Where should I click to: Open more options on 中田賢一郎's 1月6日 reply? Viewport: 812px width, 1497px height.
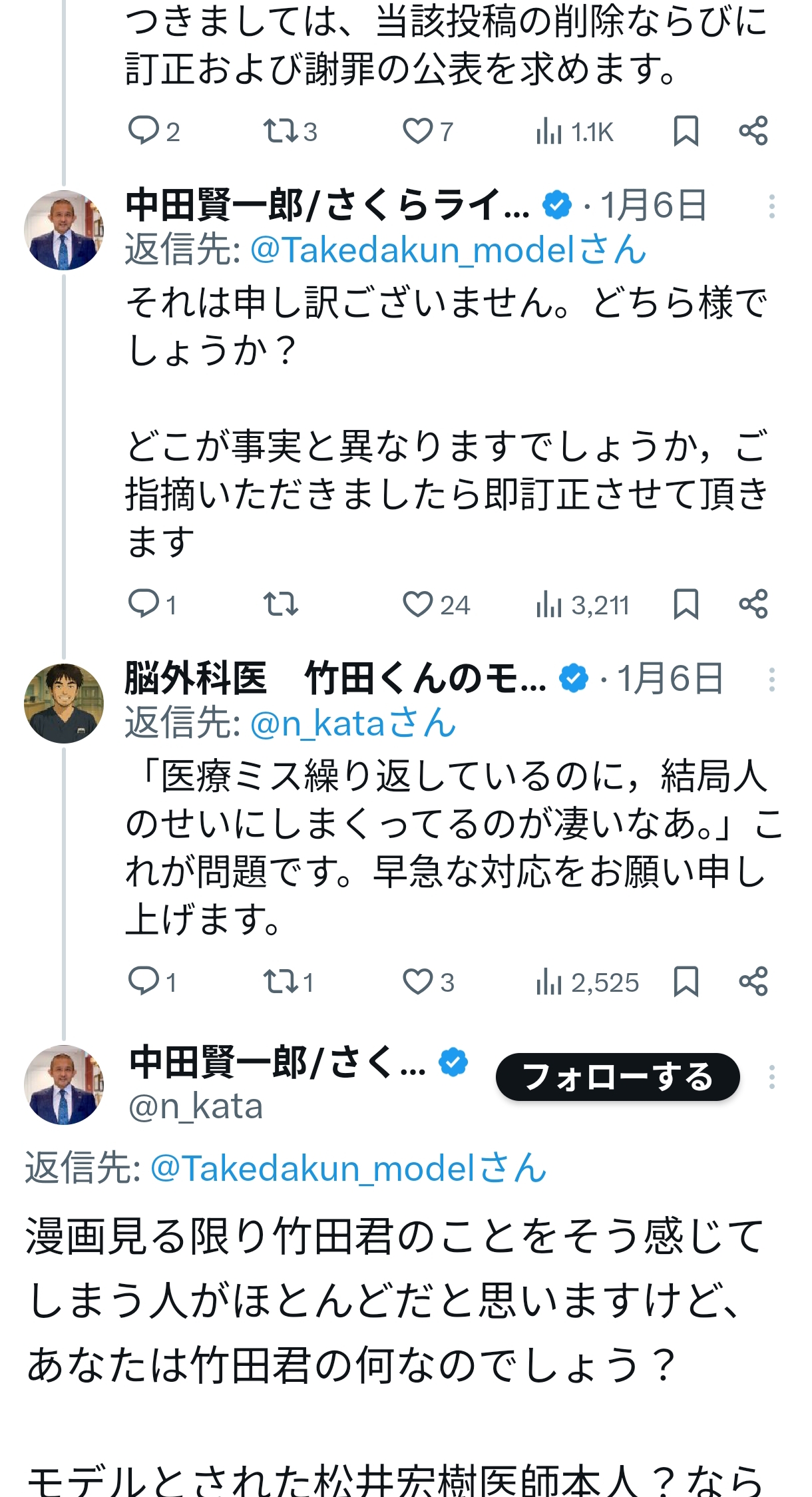[x=771, y=206]
